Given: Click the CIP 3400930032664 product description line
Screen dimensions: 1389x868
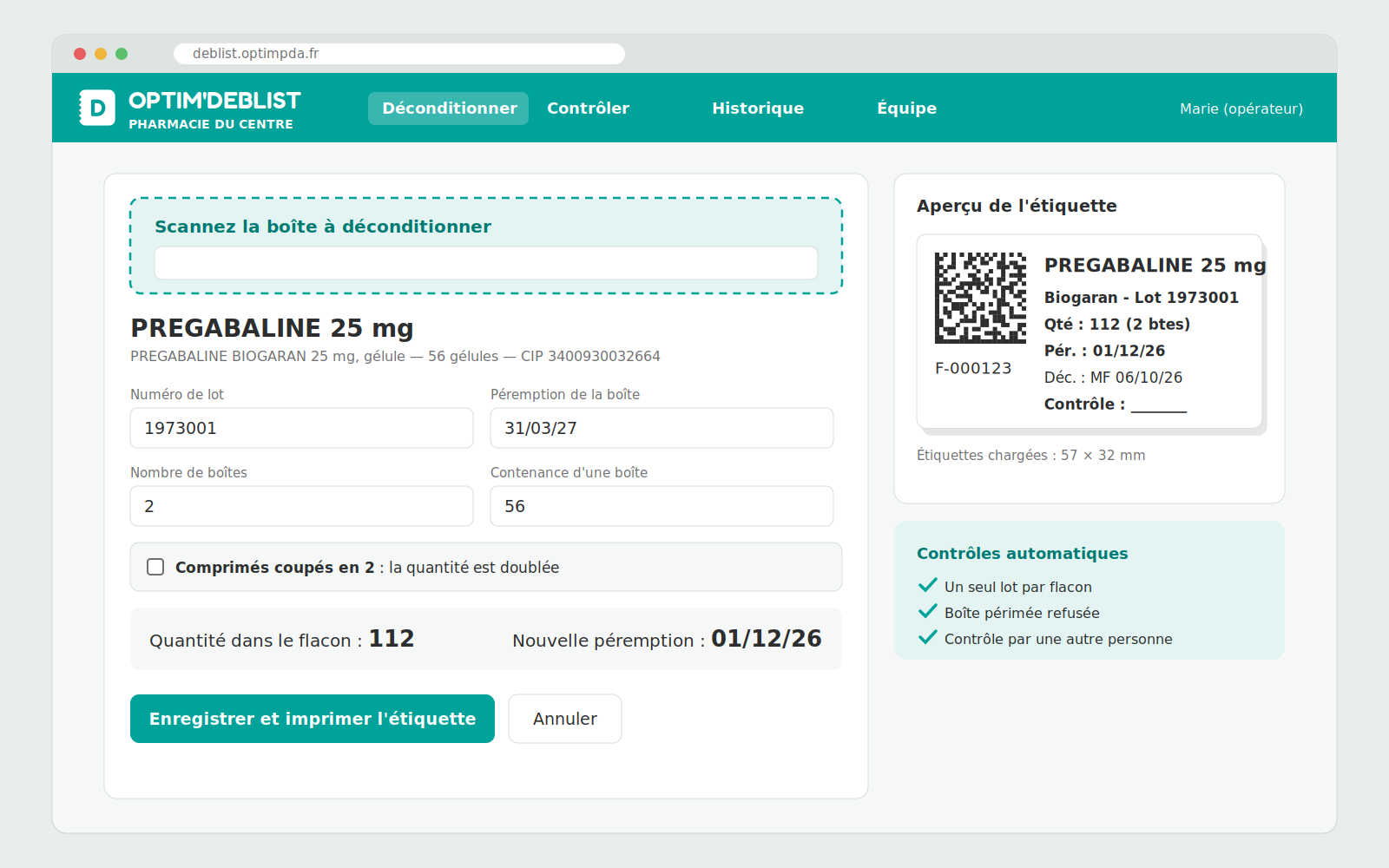Looking at the screenshot, I should pyautogui.click(x=395, y=356).
